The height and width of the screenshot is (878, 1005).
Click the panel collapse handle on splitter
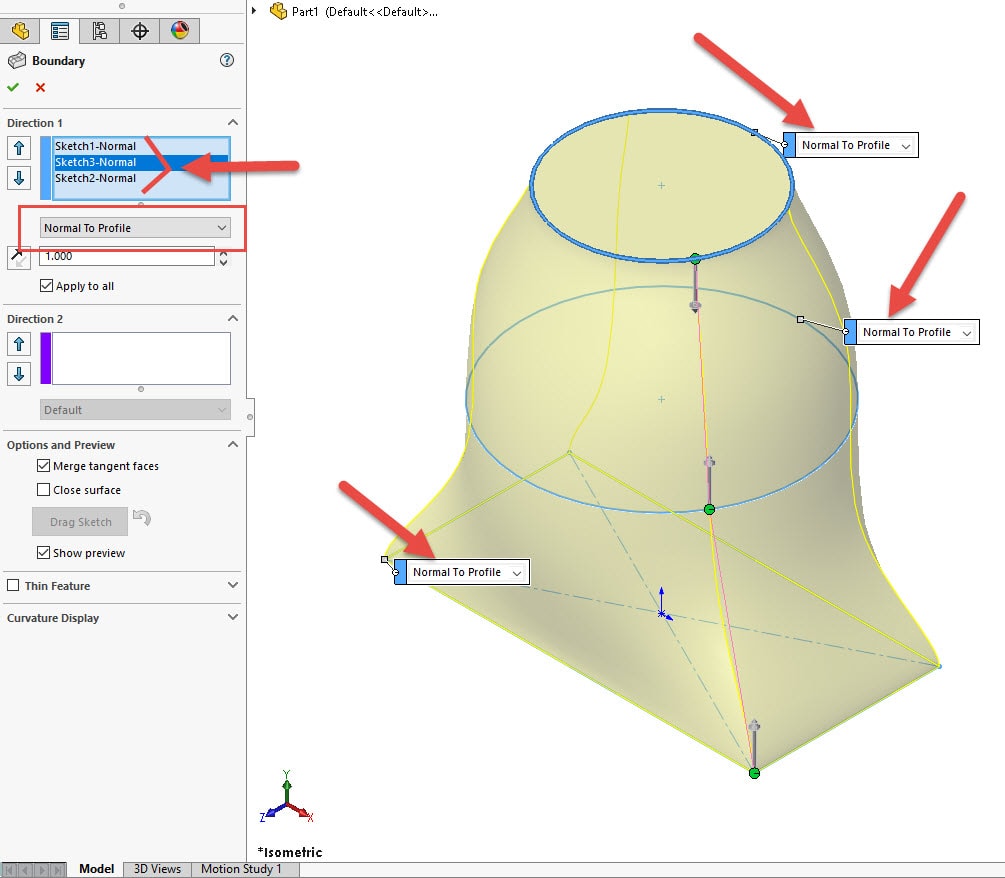250,417
